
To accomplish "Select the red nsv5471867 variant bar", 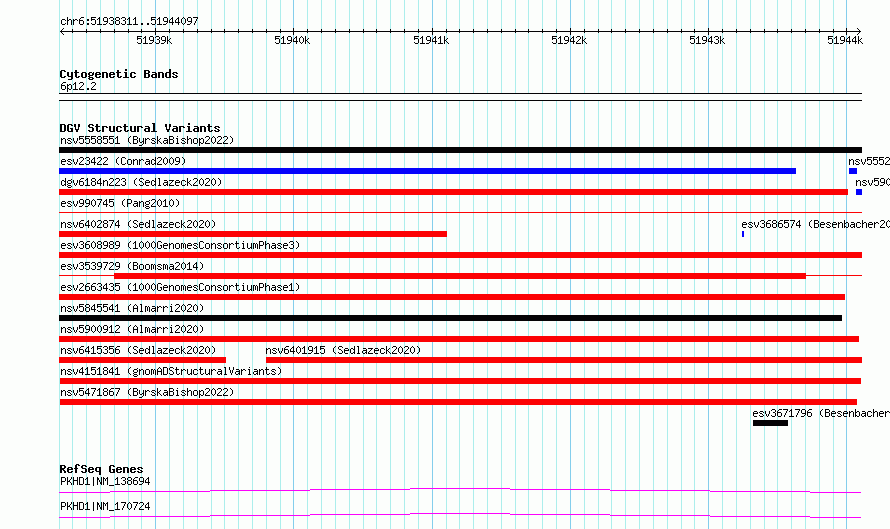I will point(458,402).
